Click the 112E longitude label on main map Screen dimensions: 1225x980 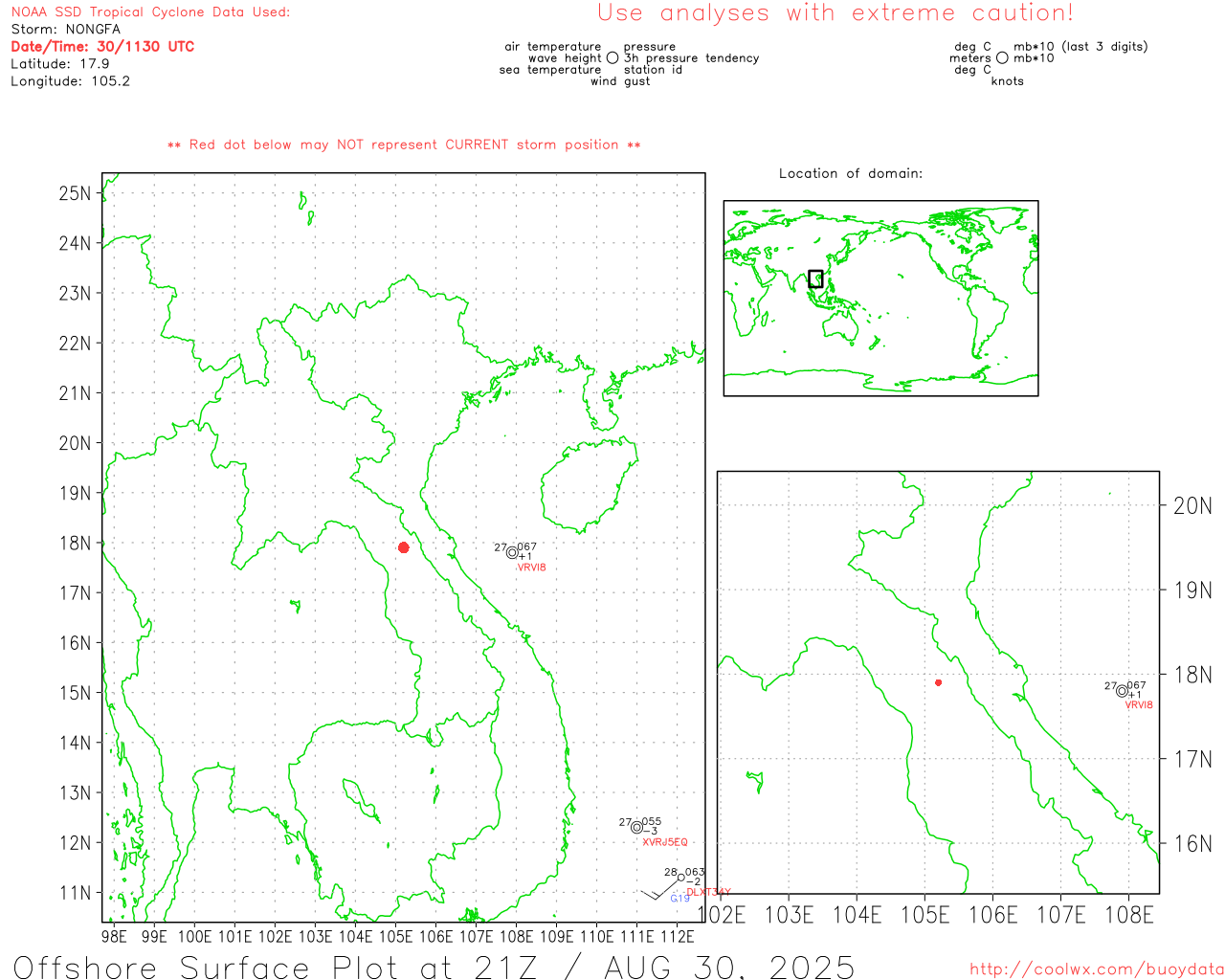pos(678,936)
